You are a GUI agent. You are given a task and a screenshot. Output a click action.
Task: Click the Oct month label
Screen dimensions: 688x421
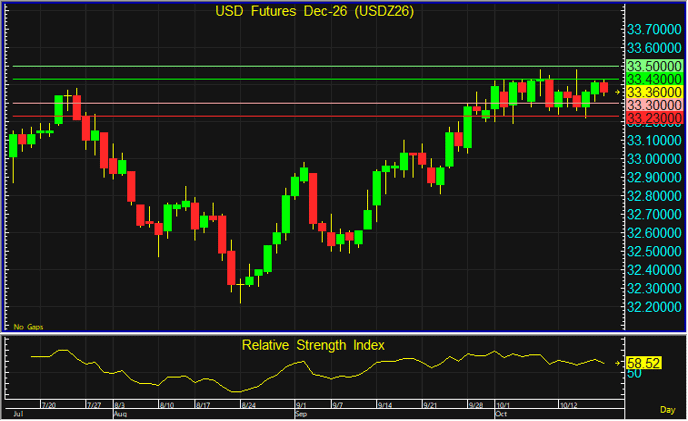[x=501, y=414]
